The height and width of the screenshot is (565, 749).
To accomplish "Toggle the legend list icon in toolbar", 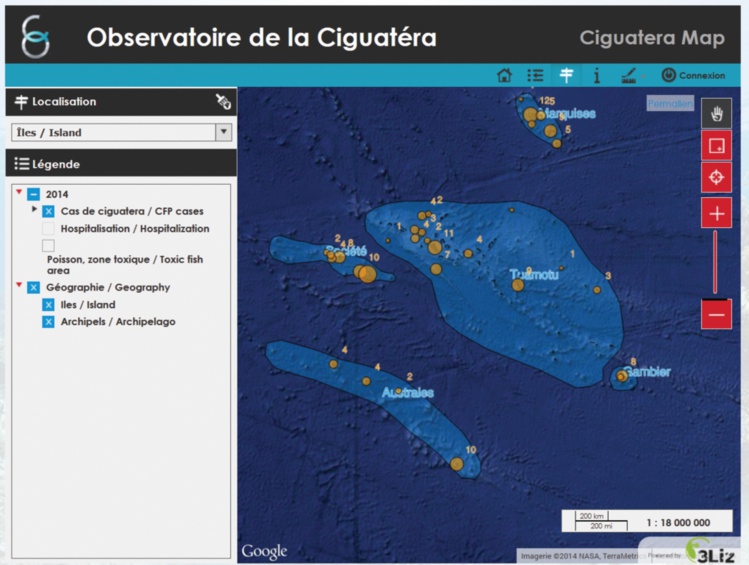I will (x=535, y=75).
